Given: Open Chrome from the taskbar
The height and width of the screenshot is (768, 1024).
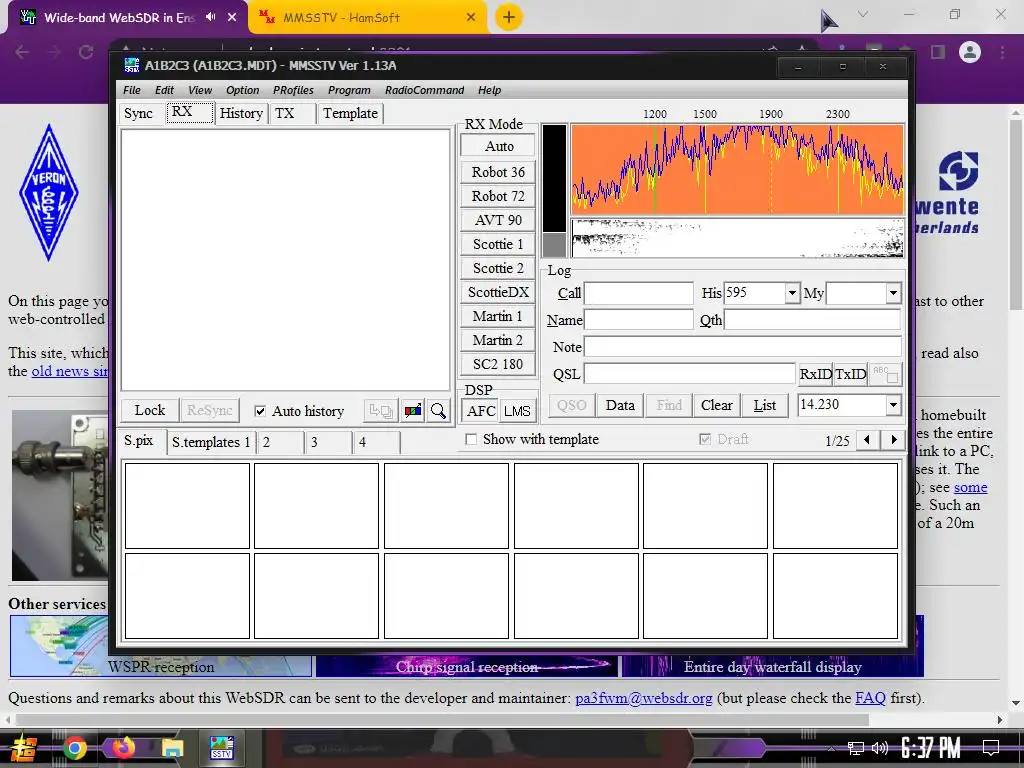Looking at the screenshot, I should point(75,748).
